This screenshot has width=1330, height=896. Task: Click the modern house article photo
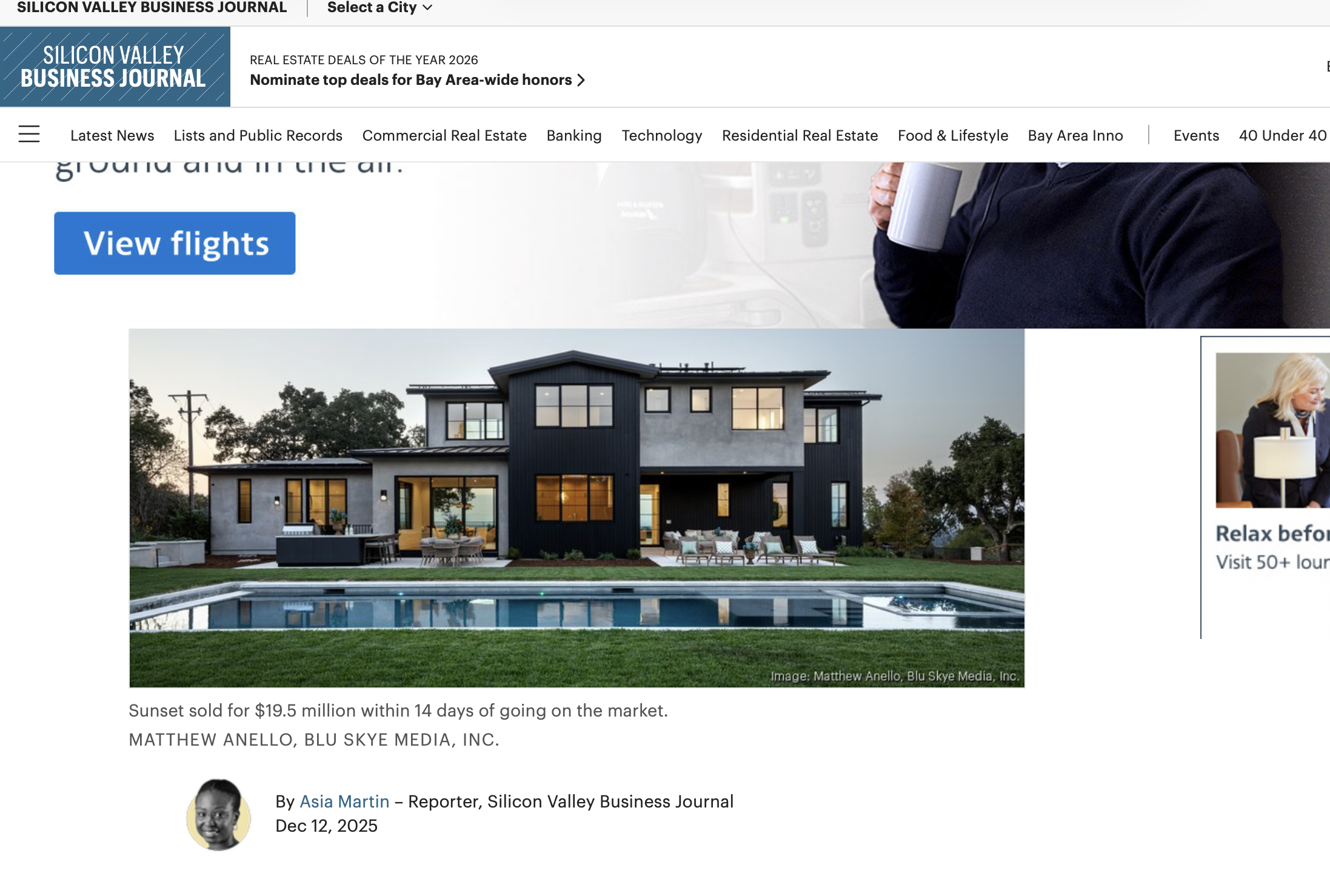coord(576,508)
